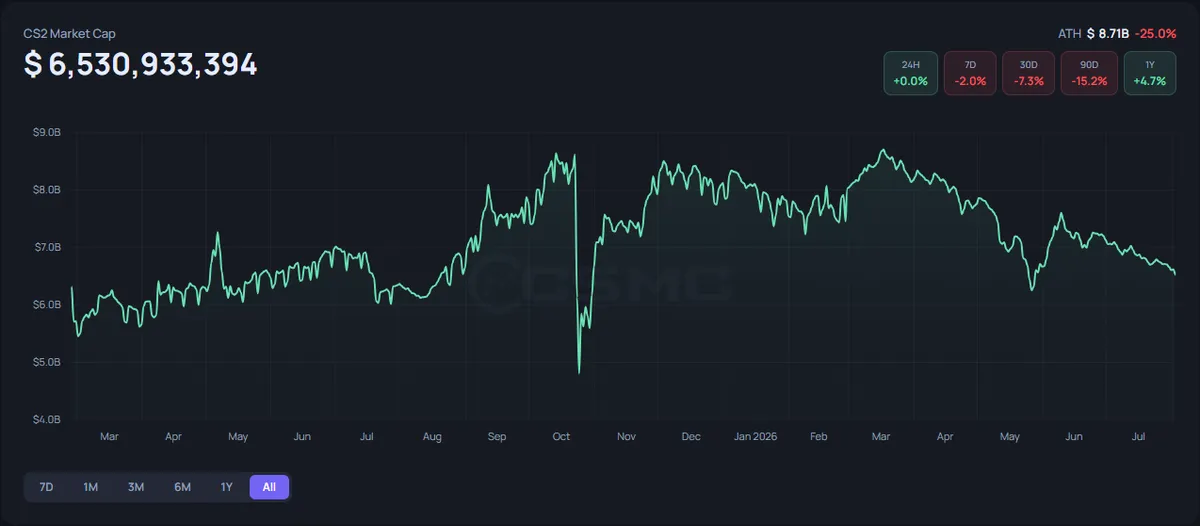Click the 7D -2.0% change badge
Viewport: 1200px width, 526px height.
970,73
